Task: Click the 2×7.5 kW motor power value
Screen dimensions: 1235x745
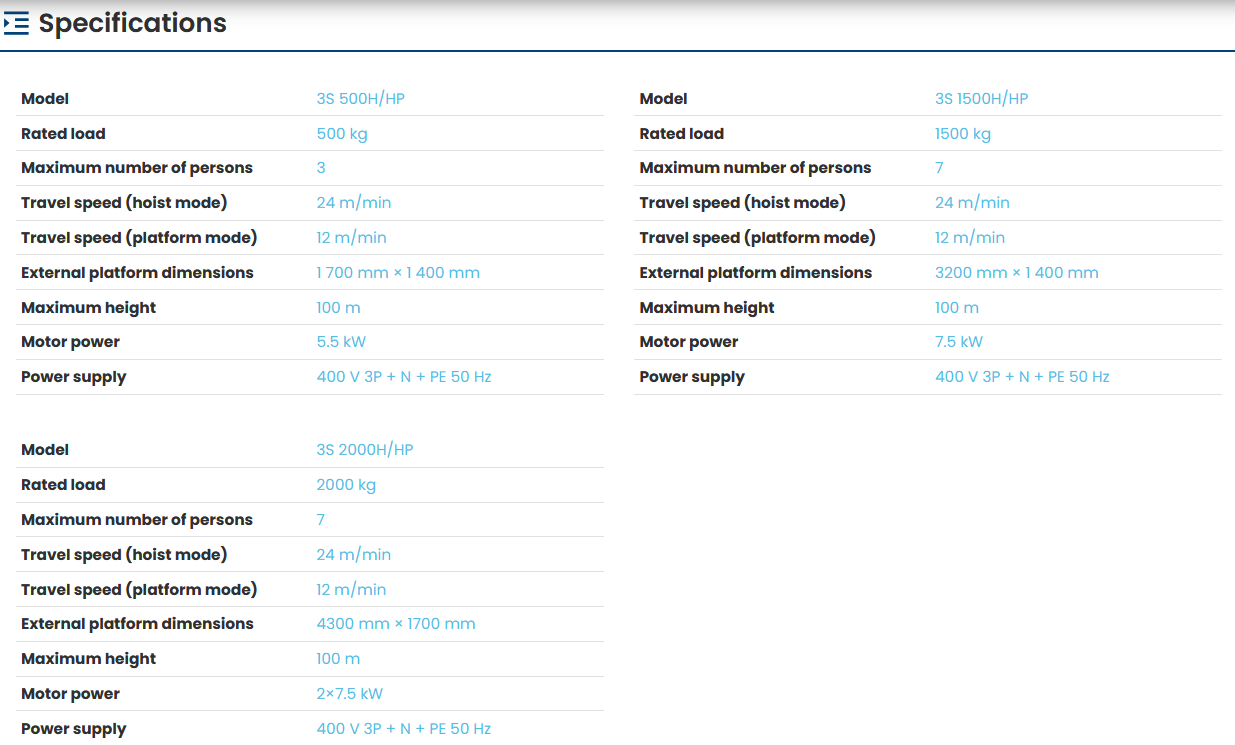Action: 350,694
